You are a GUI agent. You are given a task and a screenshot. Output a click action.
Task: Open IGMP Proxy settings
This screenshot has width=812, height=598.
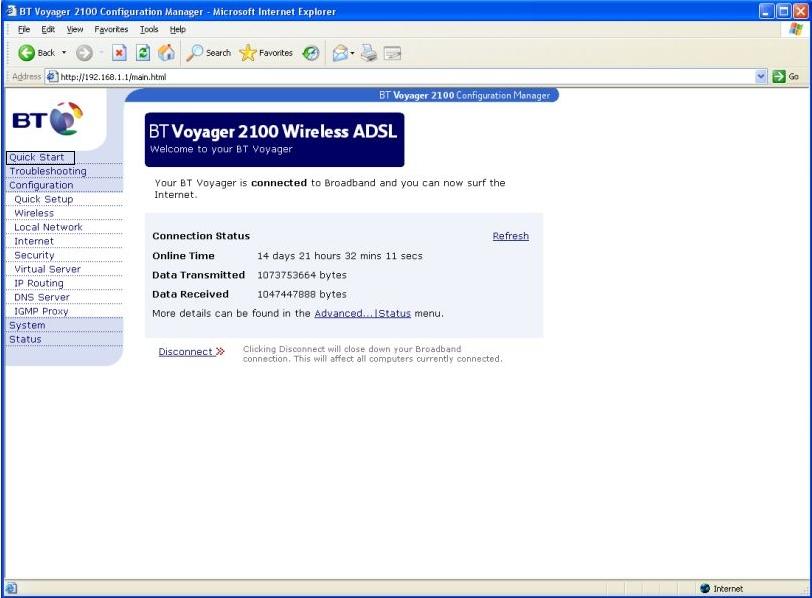pos(41,311)
